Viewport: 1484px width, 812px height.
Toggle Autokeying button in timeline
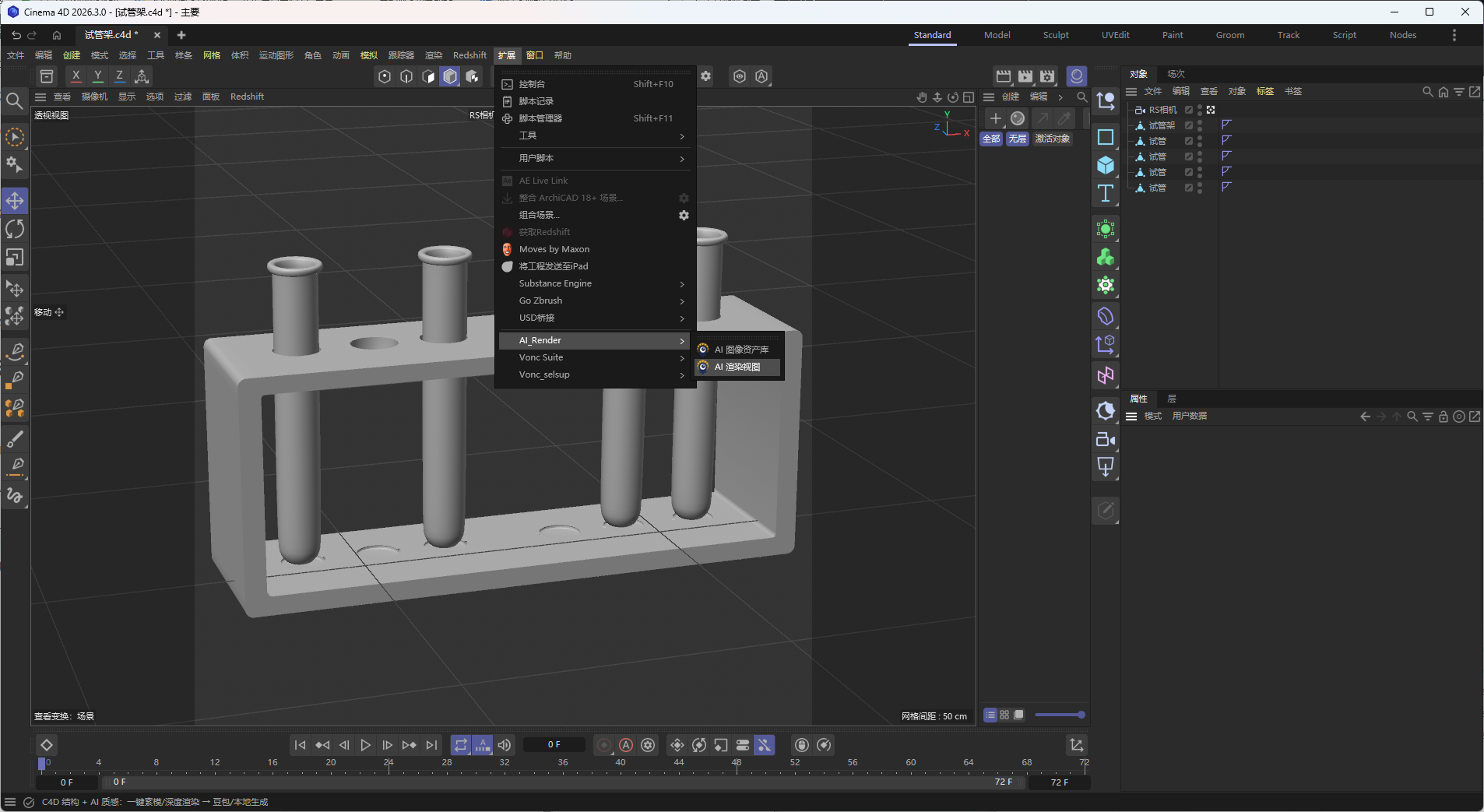click(x=626, y=745)
